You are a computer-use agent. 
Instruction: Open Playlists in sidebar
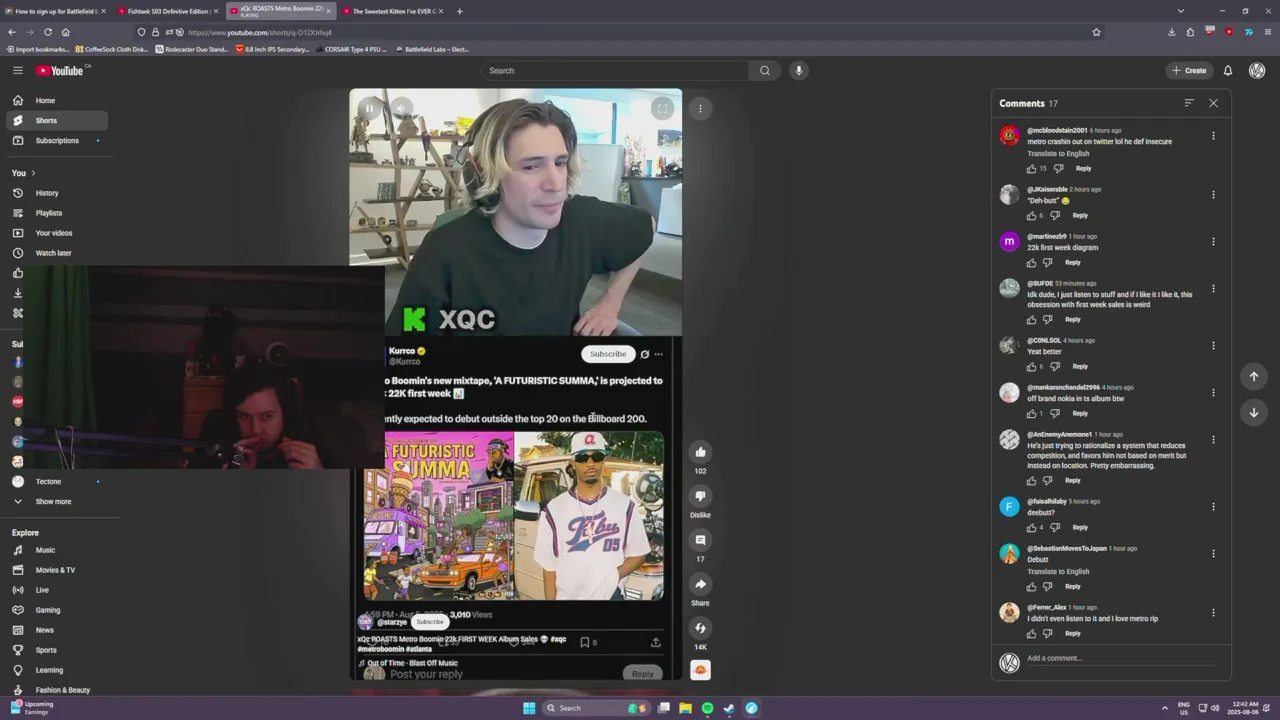[x=57, y=213]
